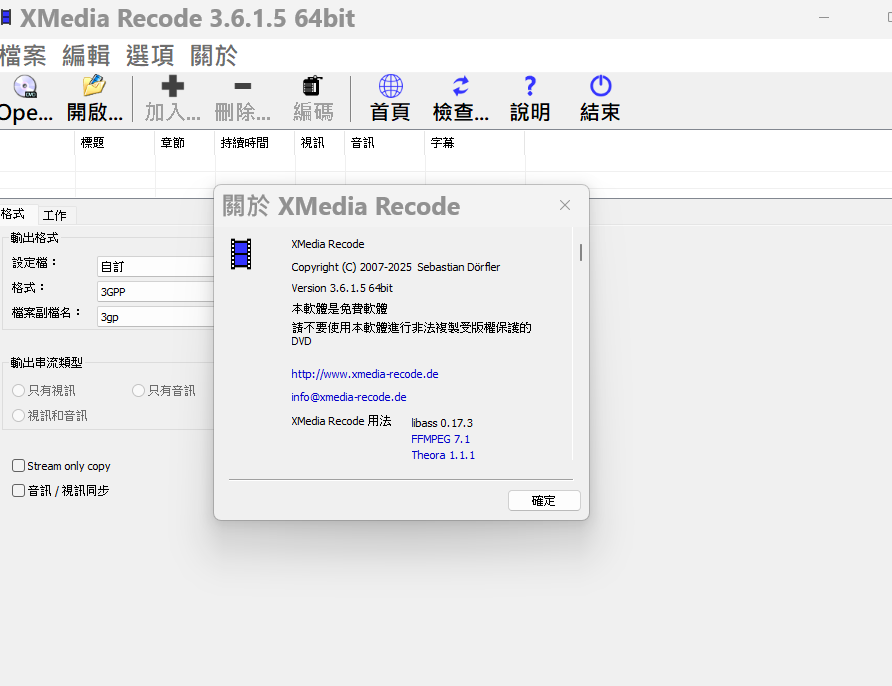Image resolution: width=892 pixels, height=686 pixels.
Task: Click the Copyright 2007-2025 Sebastian Dörfler line
Action: coord(395,267)
